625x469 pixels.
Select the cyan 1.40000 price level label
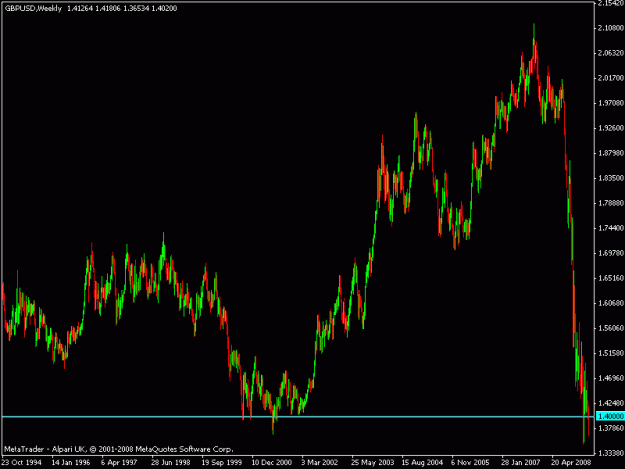point(611,416)
